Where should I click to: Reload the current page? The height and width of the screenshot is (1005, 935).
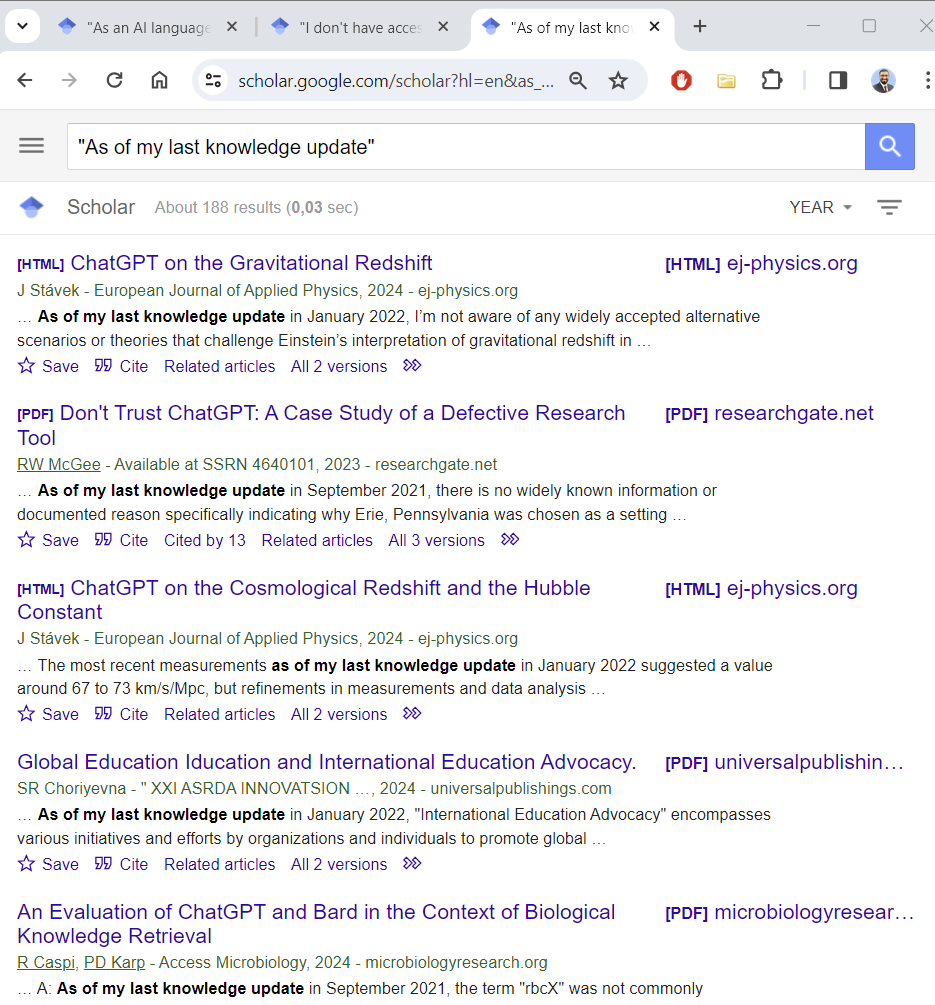pyautogui.click(x=115, y=80)
